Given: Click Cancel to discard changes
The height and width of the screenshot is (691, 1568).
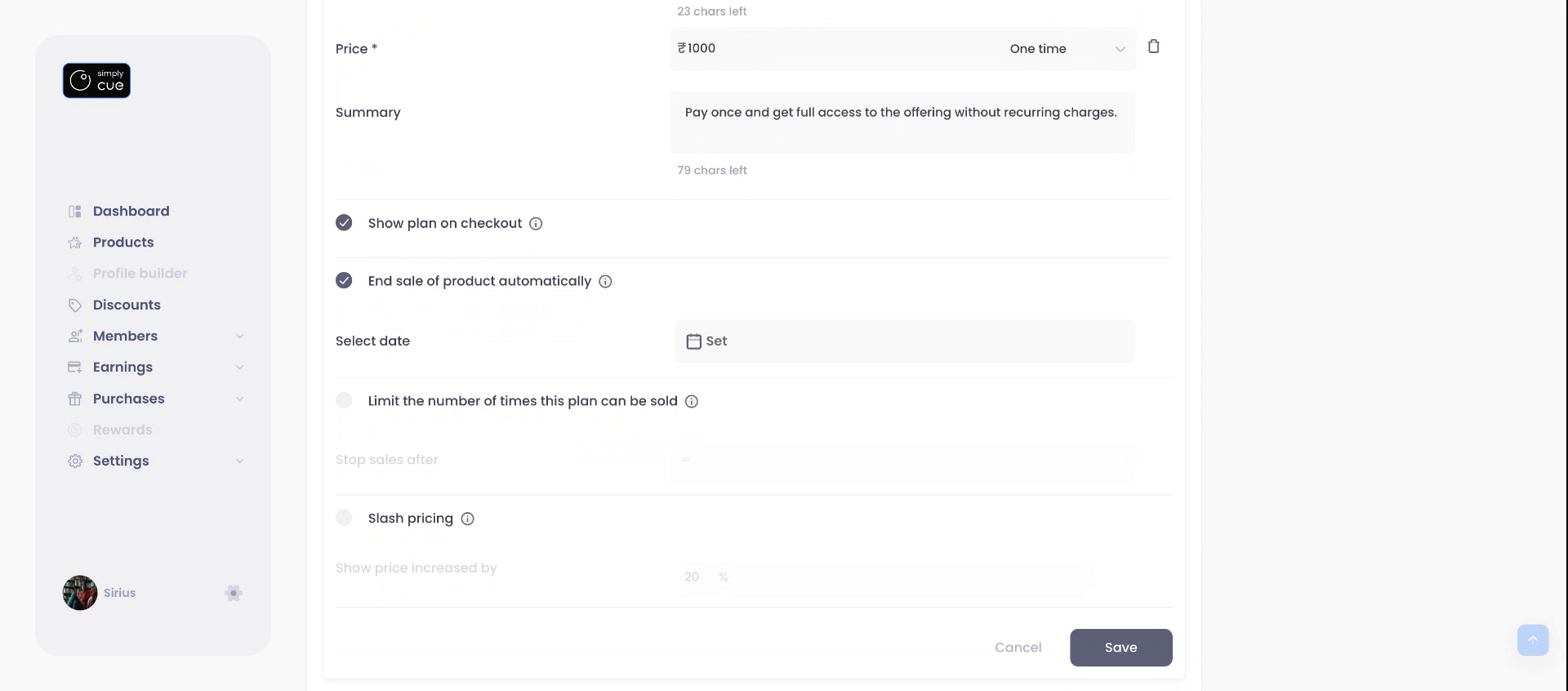Looking at the screenshot, I should click(x=1018, y=648).
